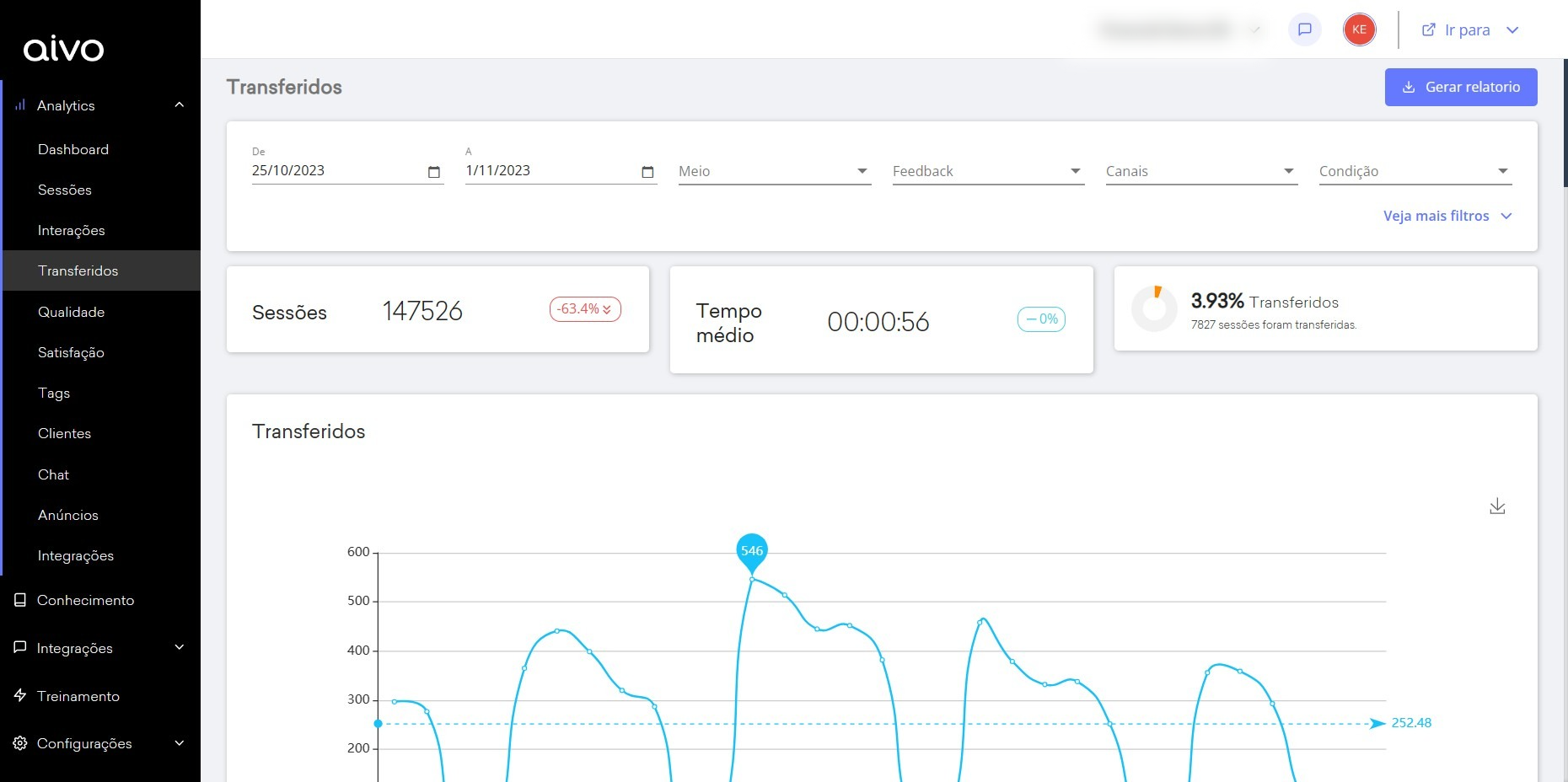Open the Canais dropdown filter
This screenshot has width=1568, height=782.
click(1201, 171)
